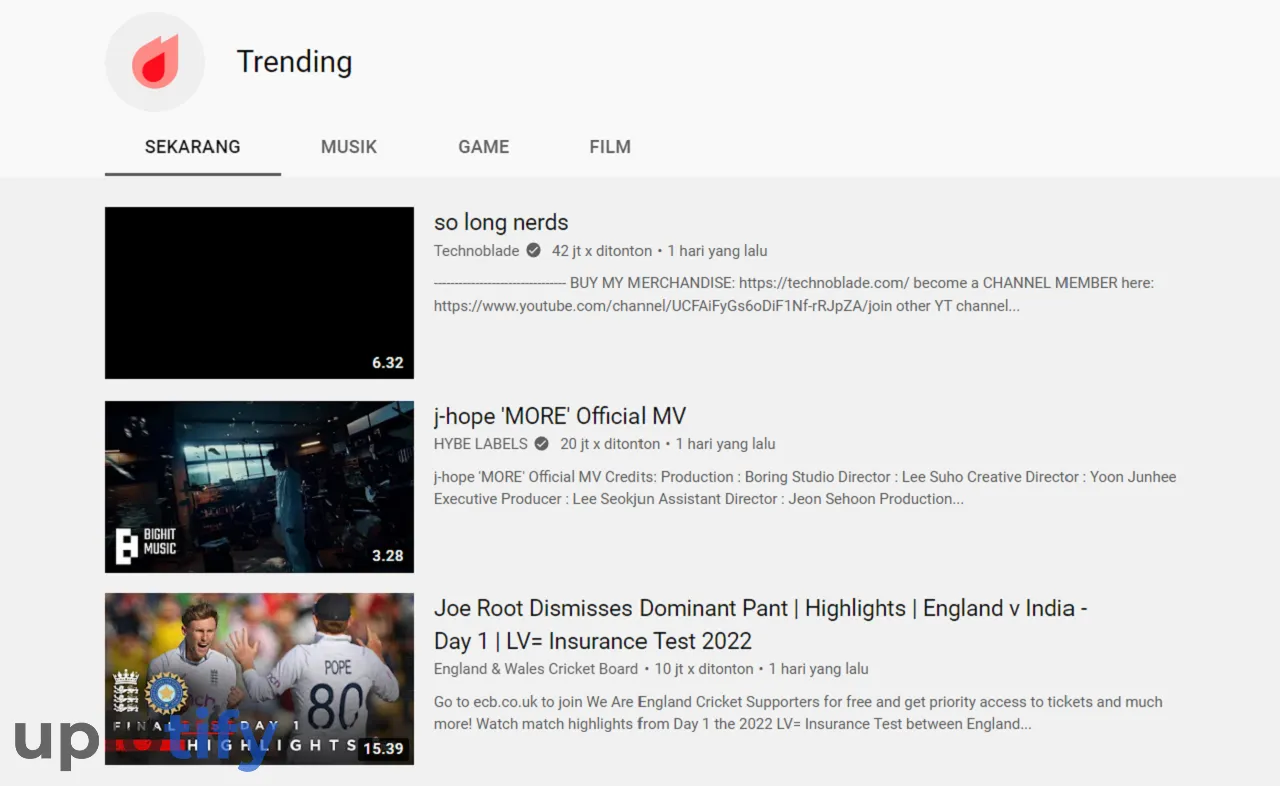Click Technoblade's verified checkmark badge
This screenshot has height=786, width=1280.
(534, 250)
